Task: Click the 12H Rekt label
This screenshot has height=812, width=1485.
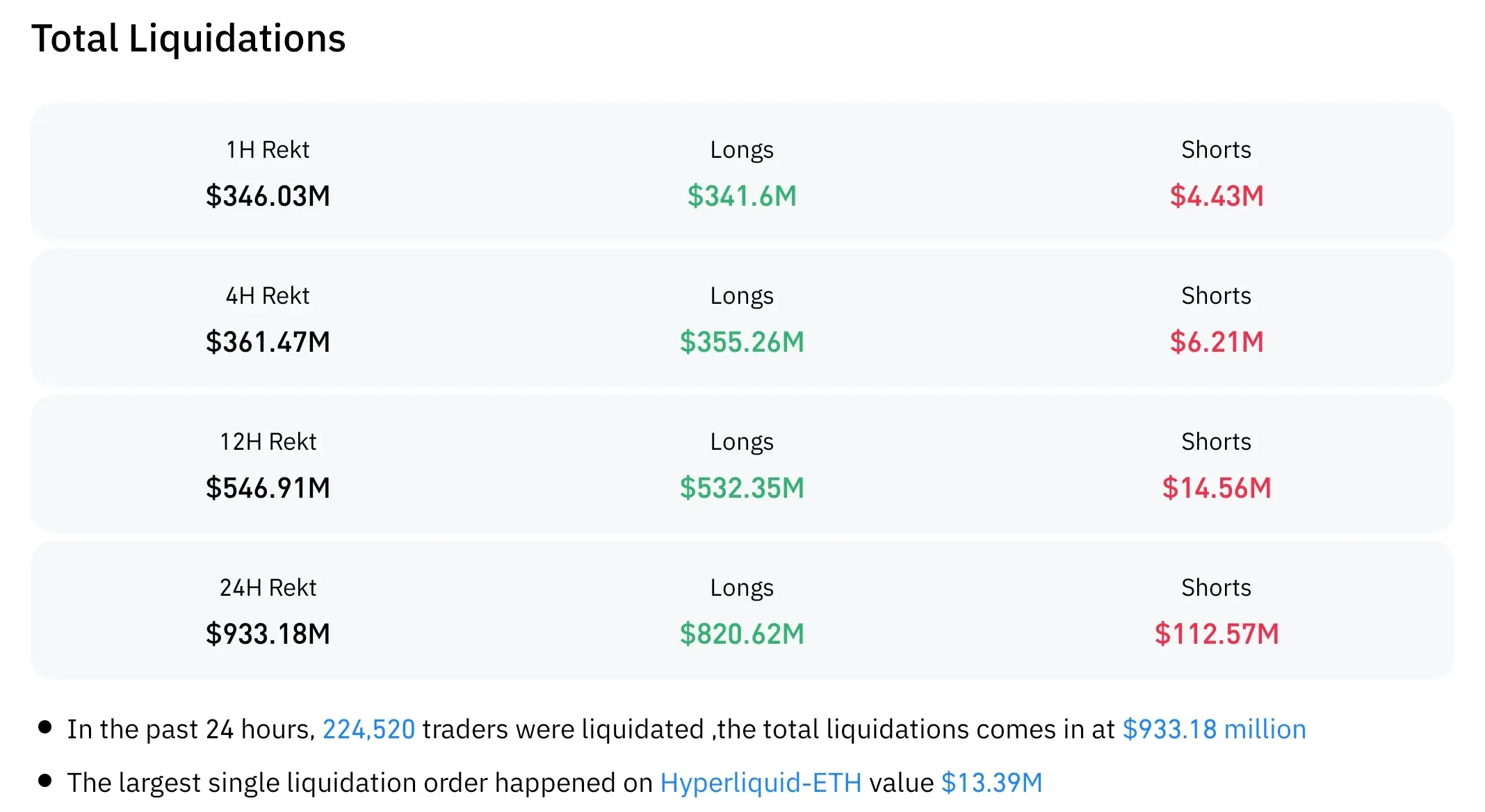Action: tap(268, 441)
